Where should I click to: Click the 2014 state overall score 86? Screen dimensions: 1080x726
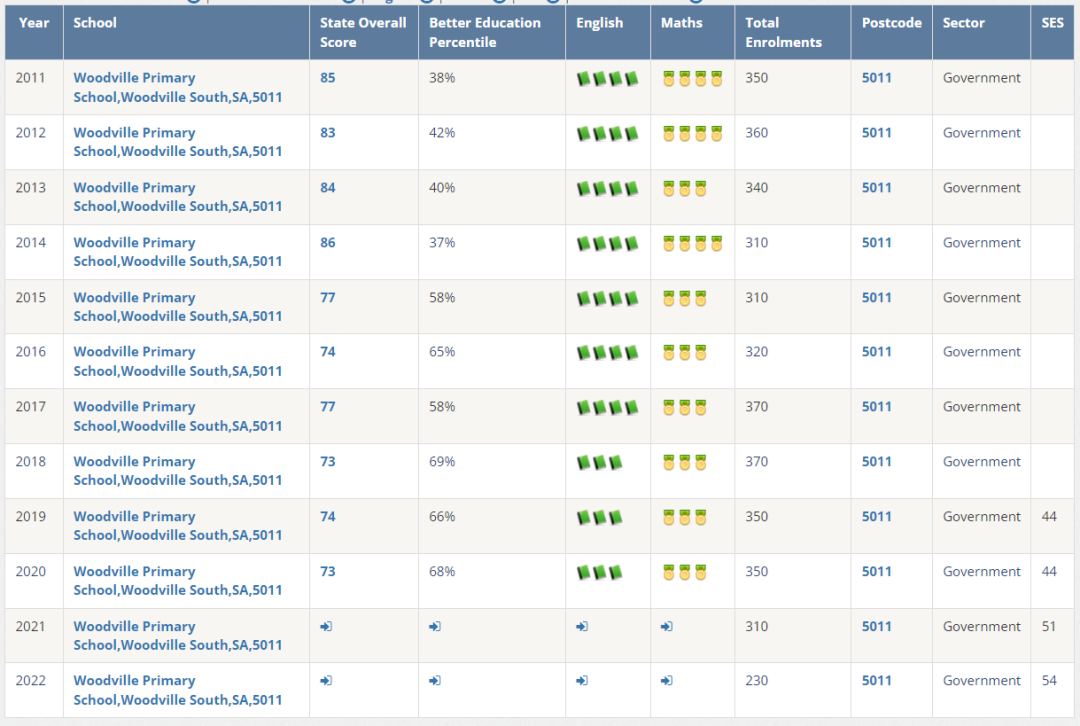[x=327, y=242]
